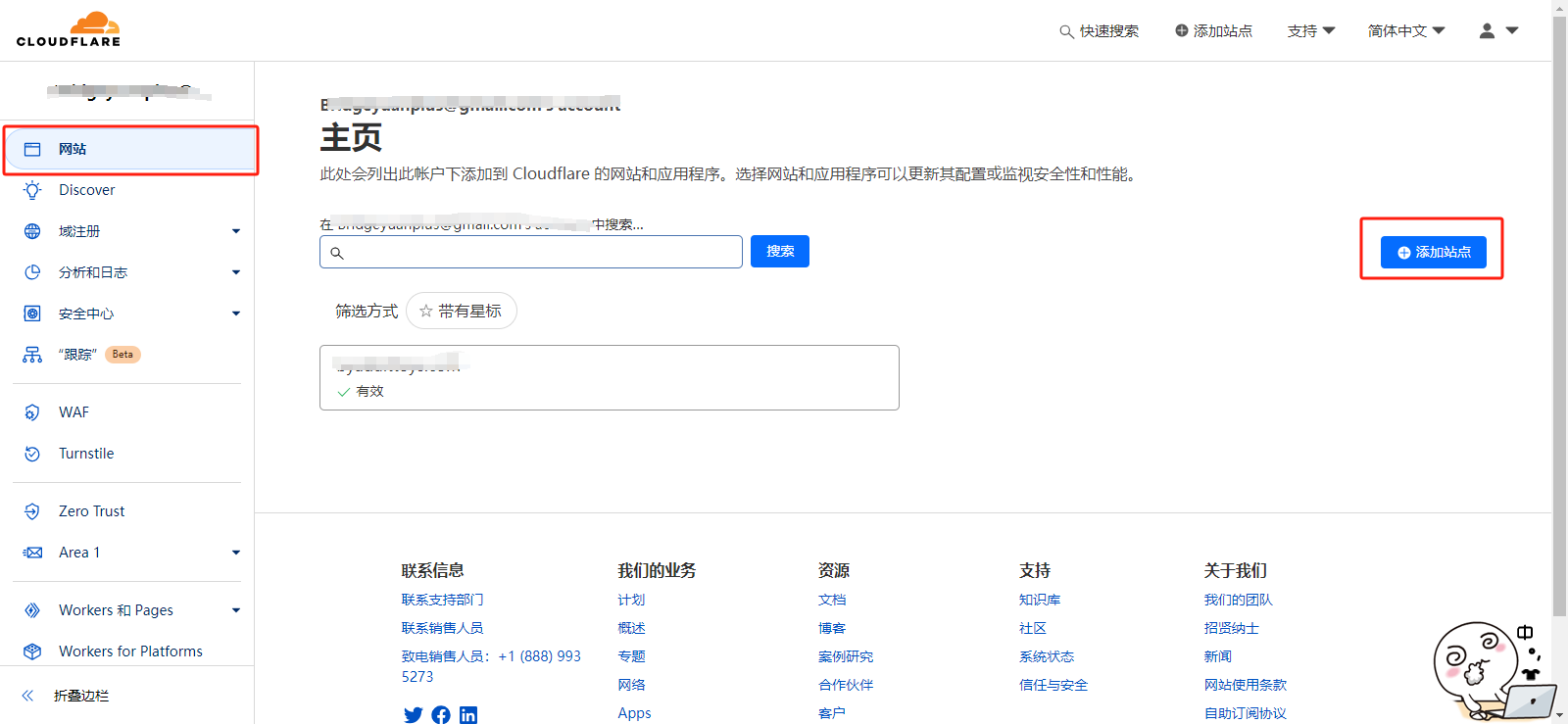1568x724 pixels.
Task: Collapse the sidebar with 折叠边栏
Action: (x=67, y=696)
